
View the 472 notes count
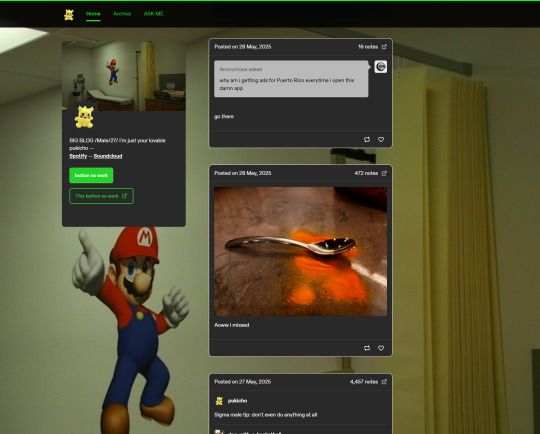[366, 173]
